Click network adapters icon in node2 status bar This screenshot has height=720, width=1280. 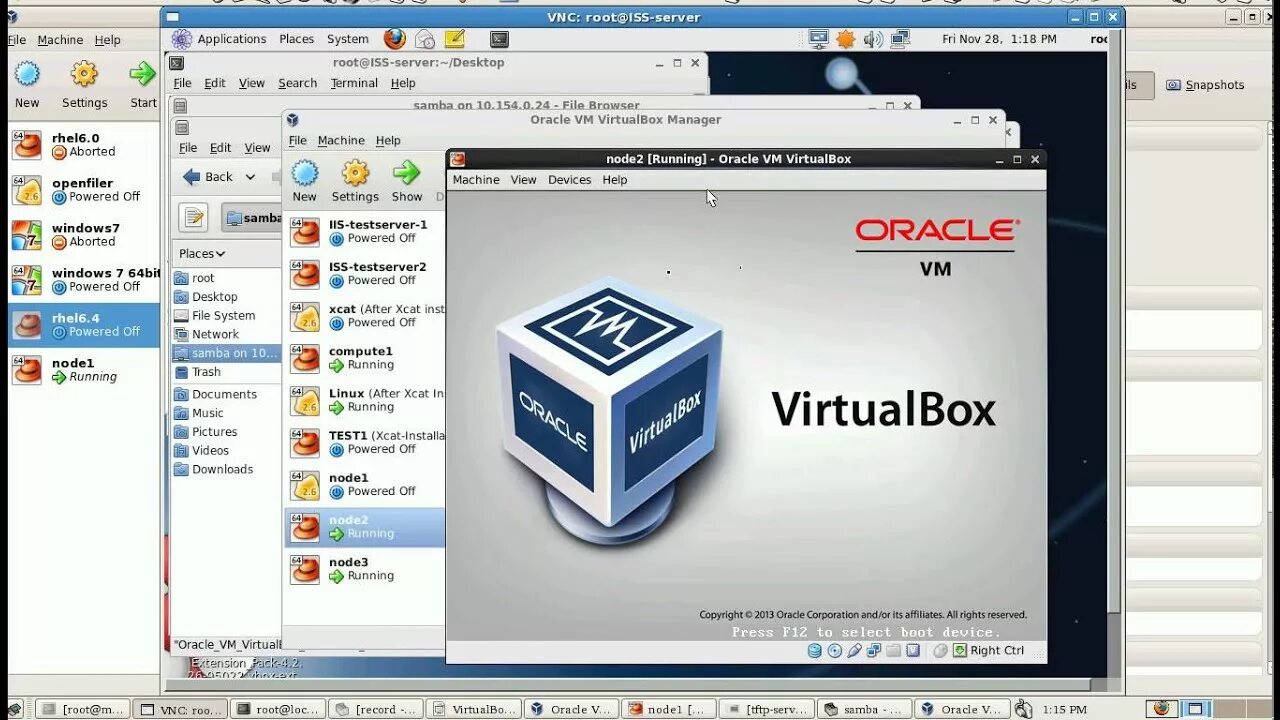(x=873, y=650)
